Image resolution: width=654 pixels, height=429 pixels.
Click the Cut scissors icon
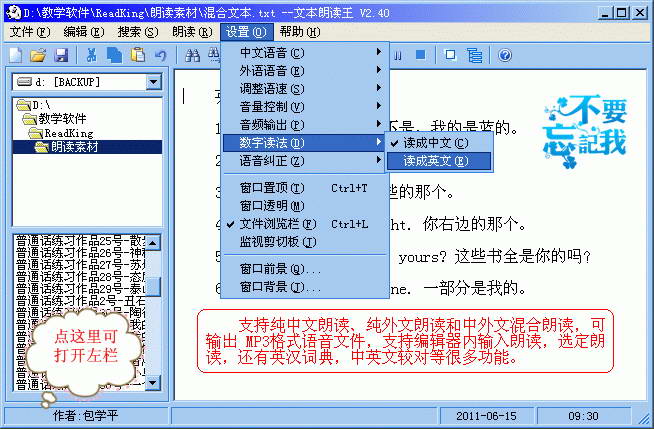tap(91, 54)
